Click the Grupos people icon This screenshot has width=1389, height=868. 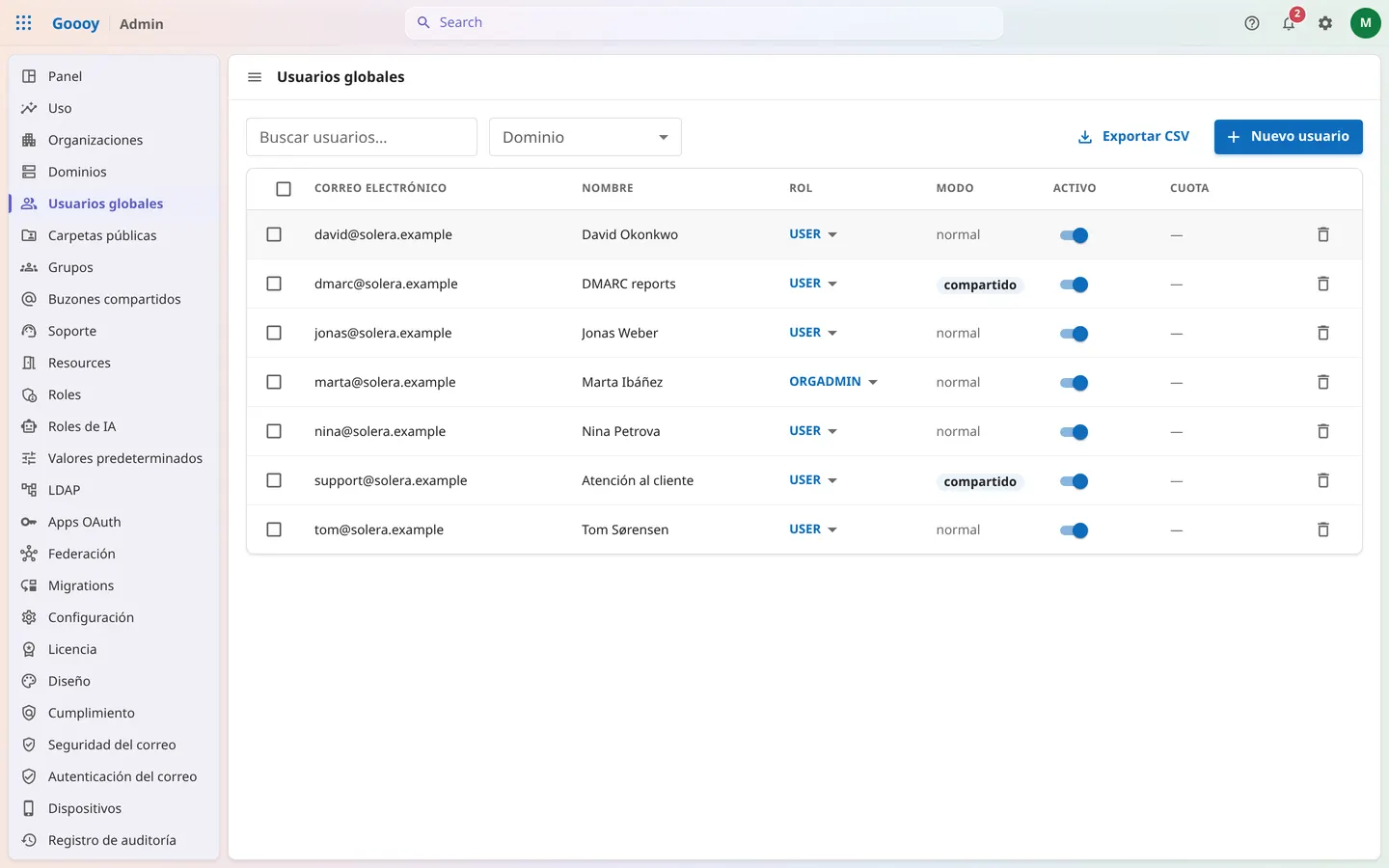click(x=29, y=267)
